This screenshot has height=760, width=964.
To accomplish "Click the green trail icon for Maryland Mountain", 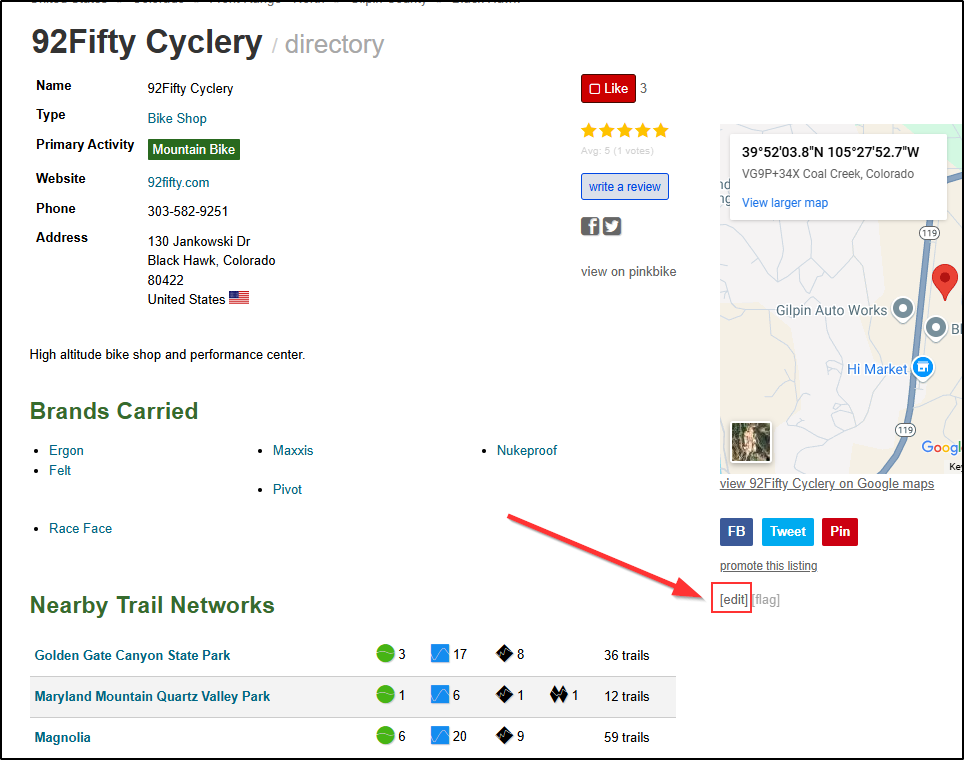I will (385, 694).
